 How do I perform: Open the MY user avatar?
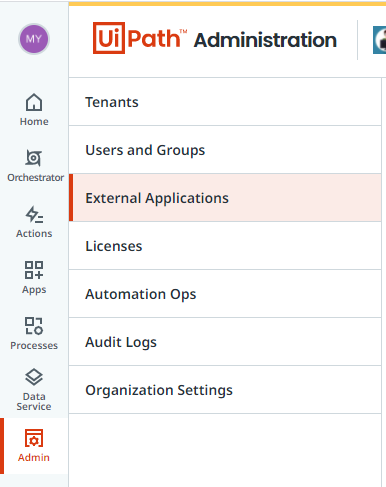click(x=34, y=39)
